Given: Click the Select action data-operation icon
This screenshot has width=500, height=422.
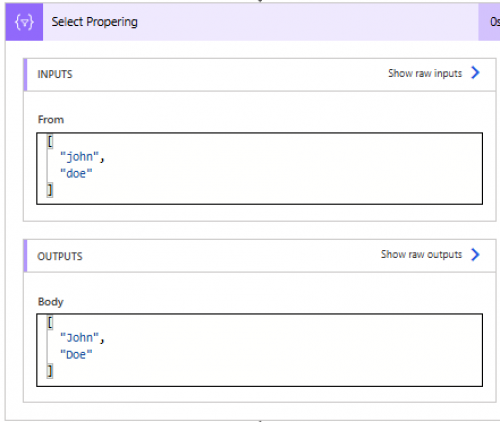Looking at the screenshot, I should coord(24,22).
